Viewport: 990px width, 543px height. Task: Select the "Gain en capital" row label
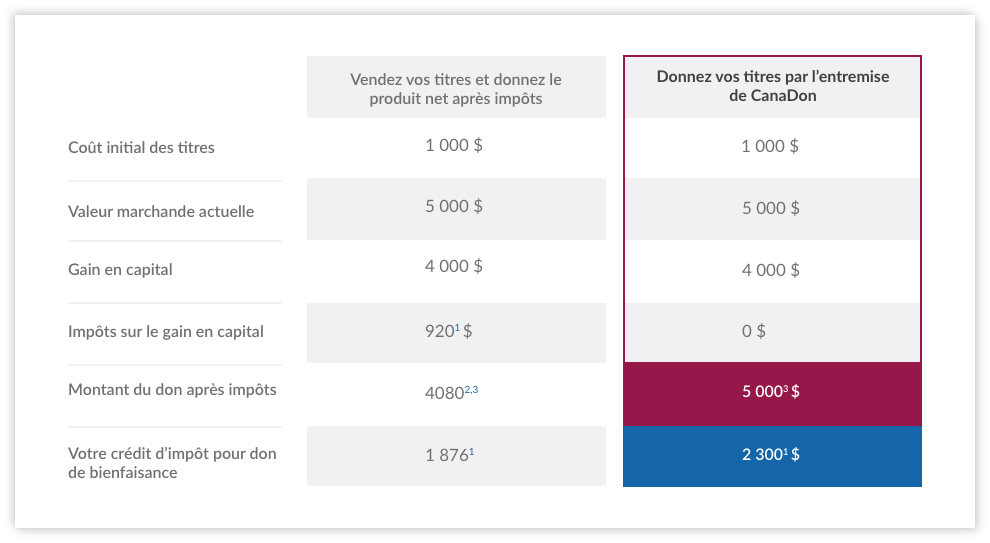[121, 269]
